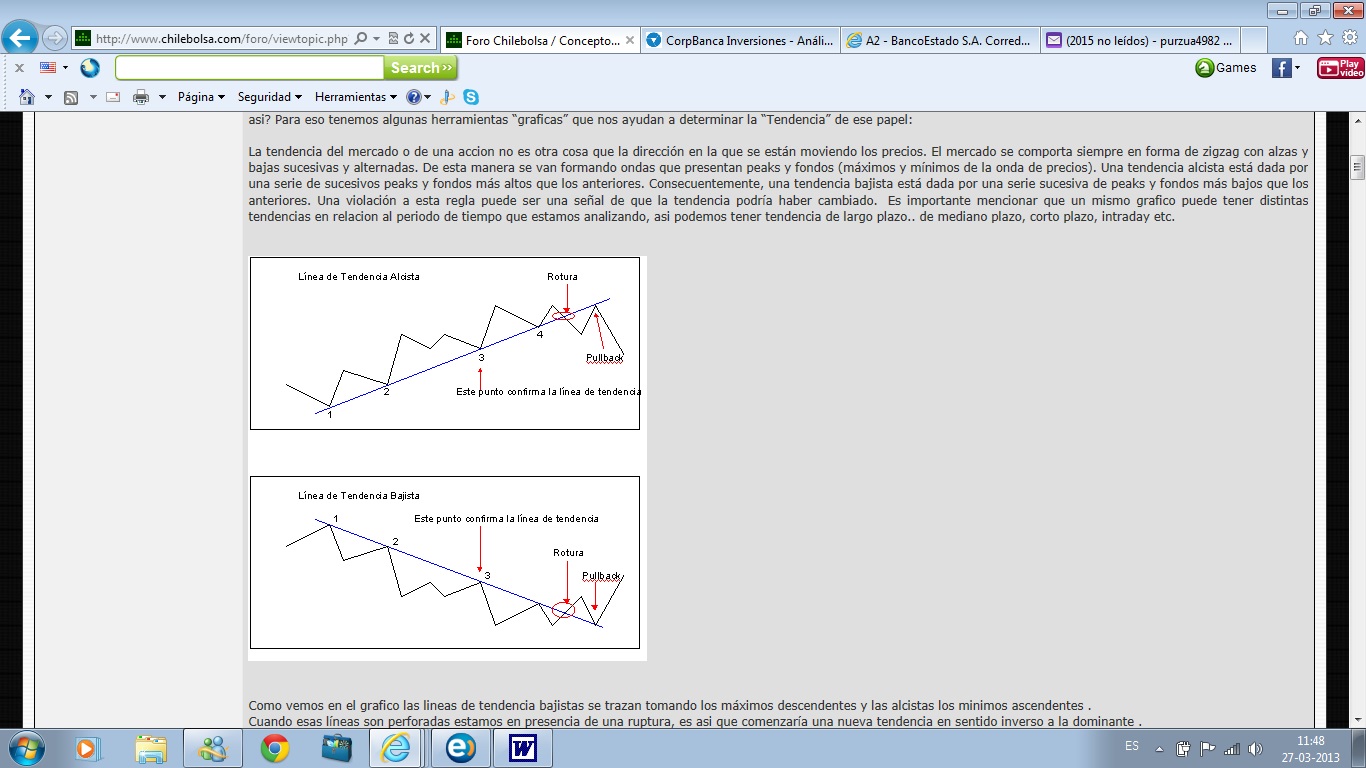Click the command bar Home page icon
The height and width of the screenshot is (768, 1366).
(x=26, y=97)
